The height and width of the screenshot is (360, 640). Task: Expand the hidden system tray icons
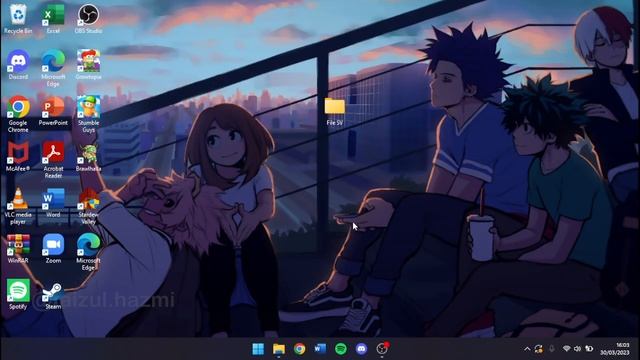coord(527,349)
